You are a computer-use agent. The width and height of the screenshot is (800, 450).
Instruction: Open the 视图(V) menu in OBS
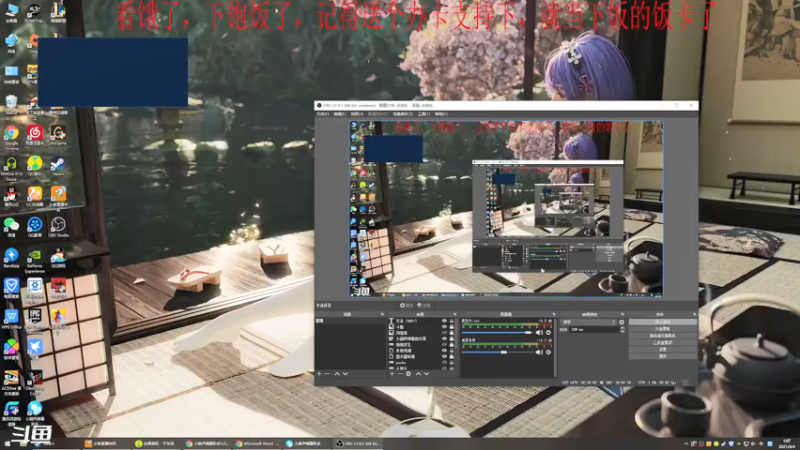(356, 114)
